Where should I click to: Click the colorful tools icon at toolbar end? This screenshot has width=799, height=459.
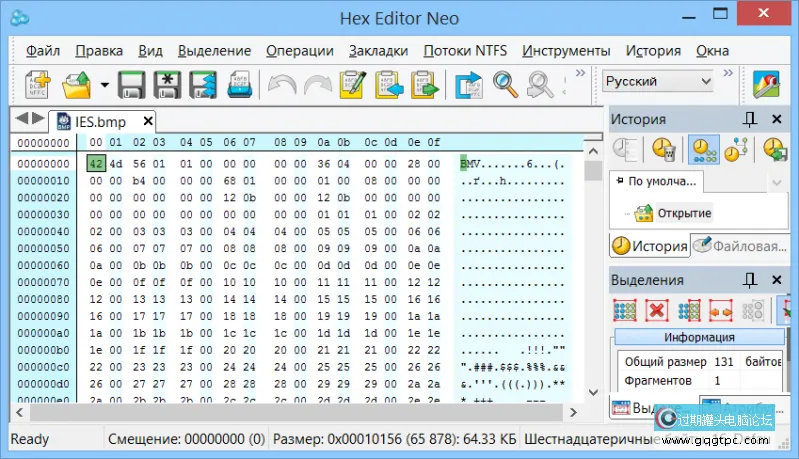766,85
